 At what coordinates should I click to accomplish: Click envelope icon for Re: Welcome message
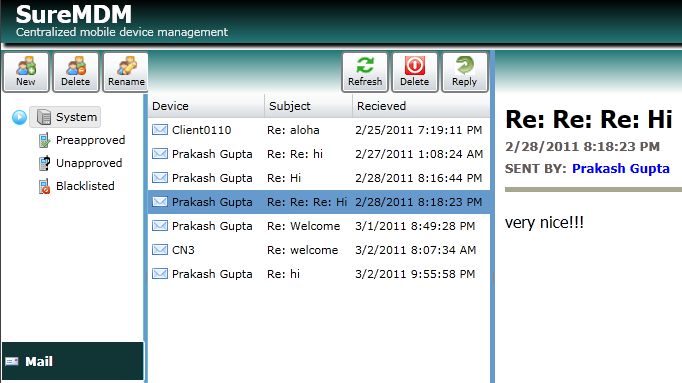pos(160,225)
